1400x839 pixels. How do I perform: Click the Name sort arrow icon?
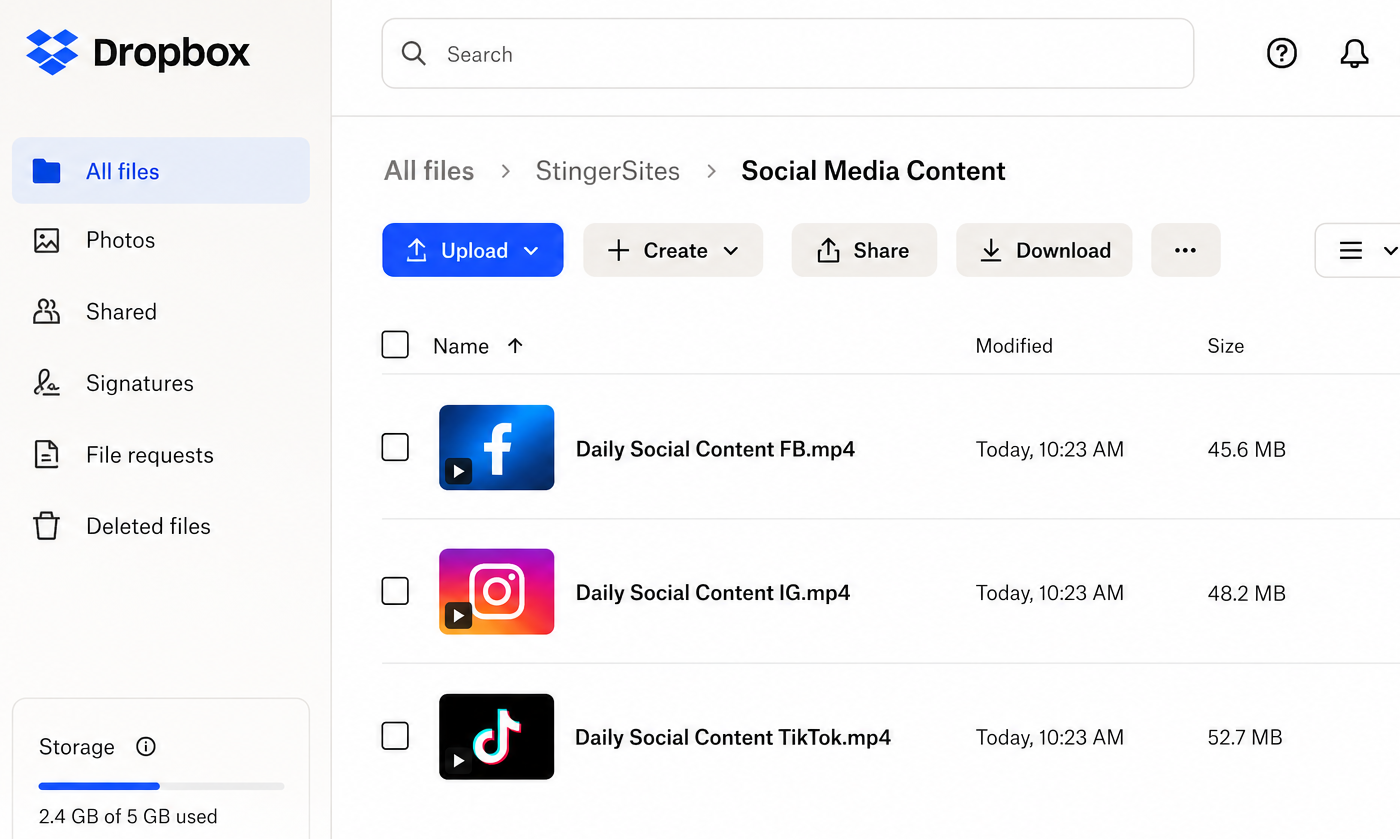[x=515, y=346]
